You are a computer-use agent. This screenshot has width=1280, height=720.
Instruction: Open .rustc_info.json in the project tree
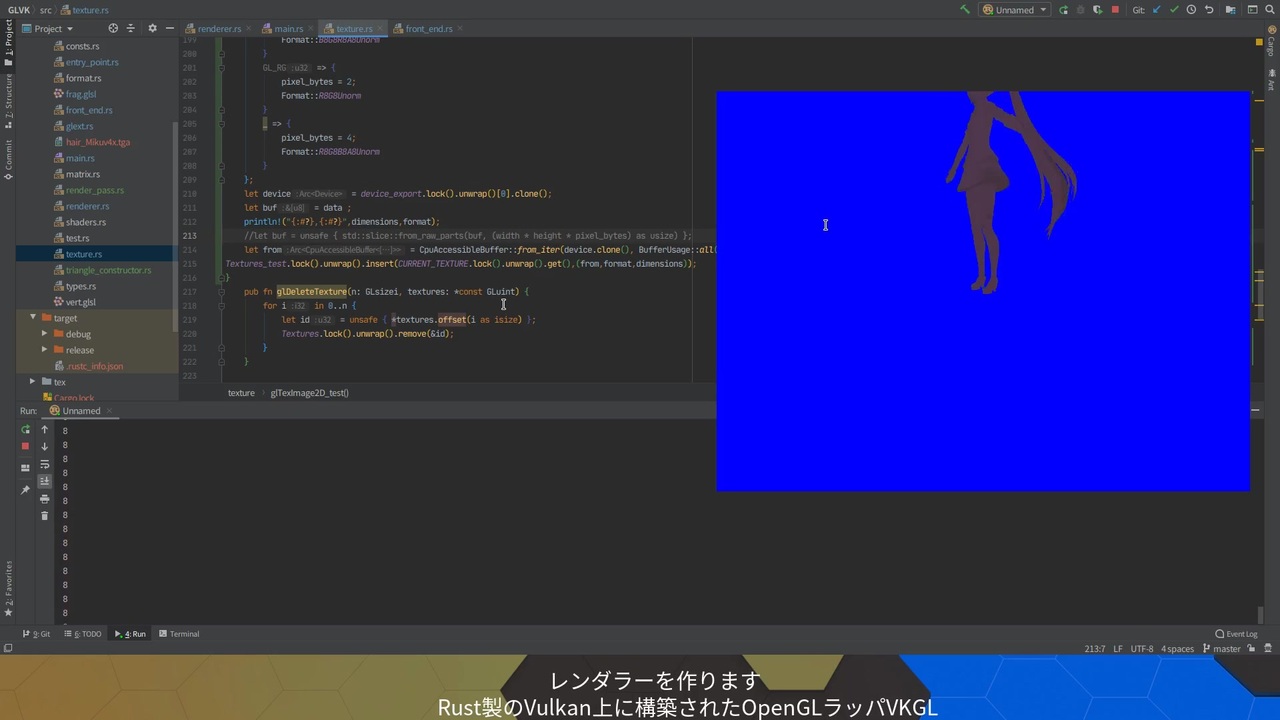pos(95,366)
